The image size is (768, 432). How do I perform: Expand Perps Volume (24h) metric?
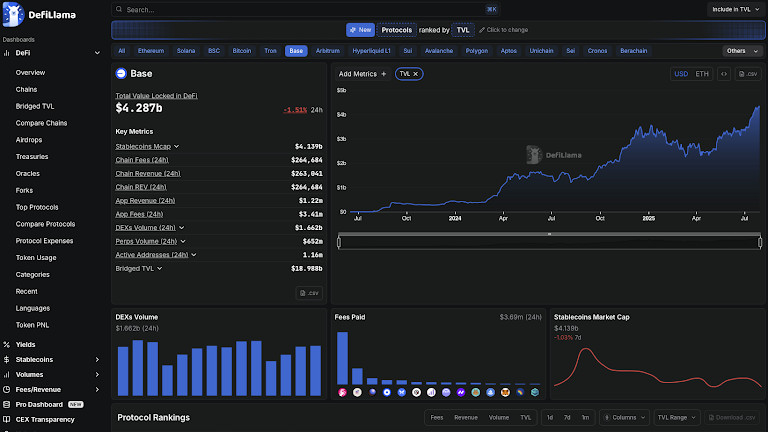point(183,241)
